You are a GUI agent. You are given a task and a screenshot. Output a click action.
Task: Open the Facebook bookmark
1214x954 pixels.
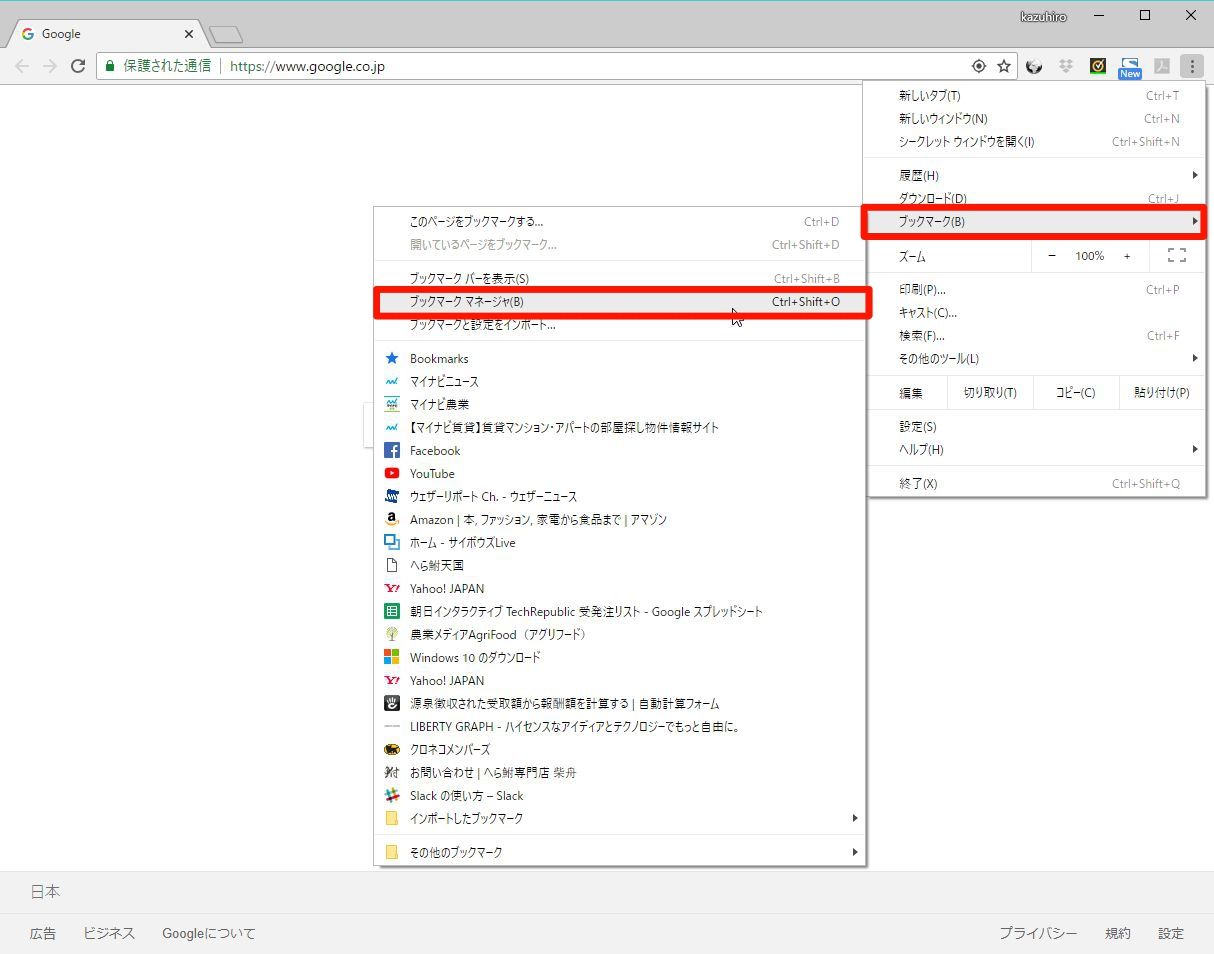click(620, 450)
